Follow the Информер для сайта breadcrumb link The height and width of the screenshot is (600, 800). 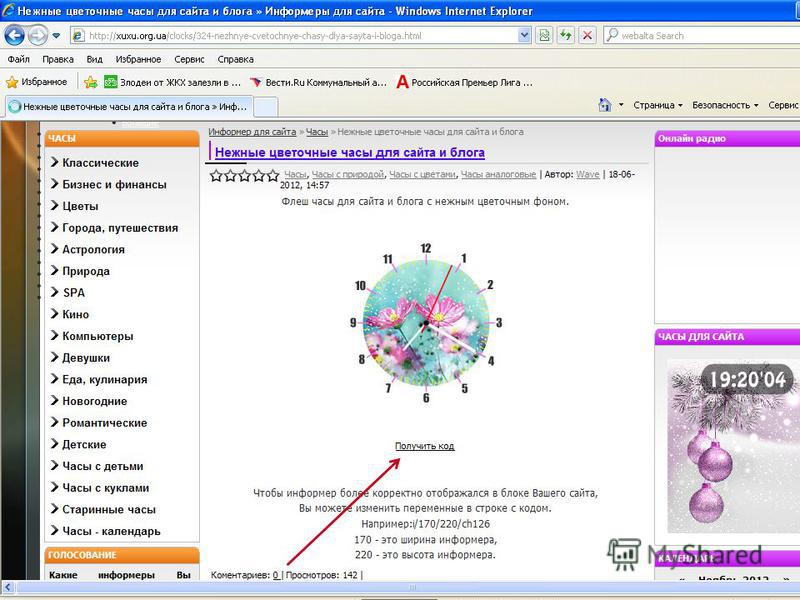click(x=252, y=132)
